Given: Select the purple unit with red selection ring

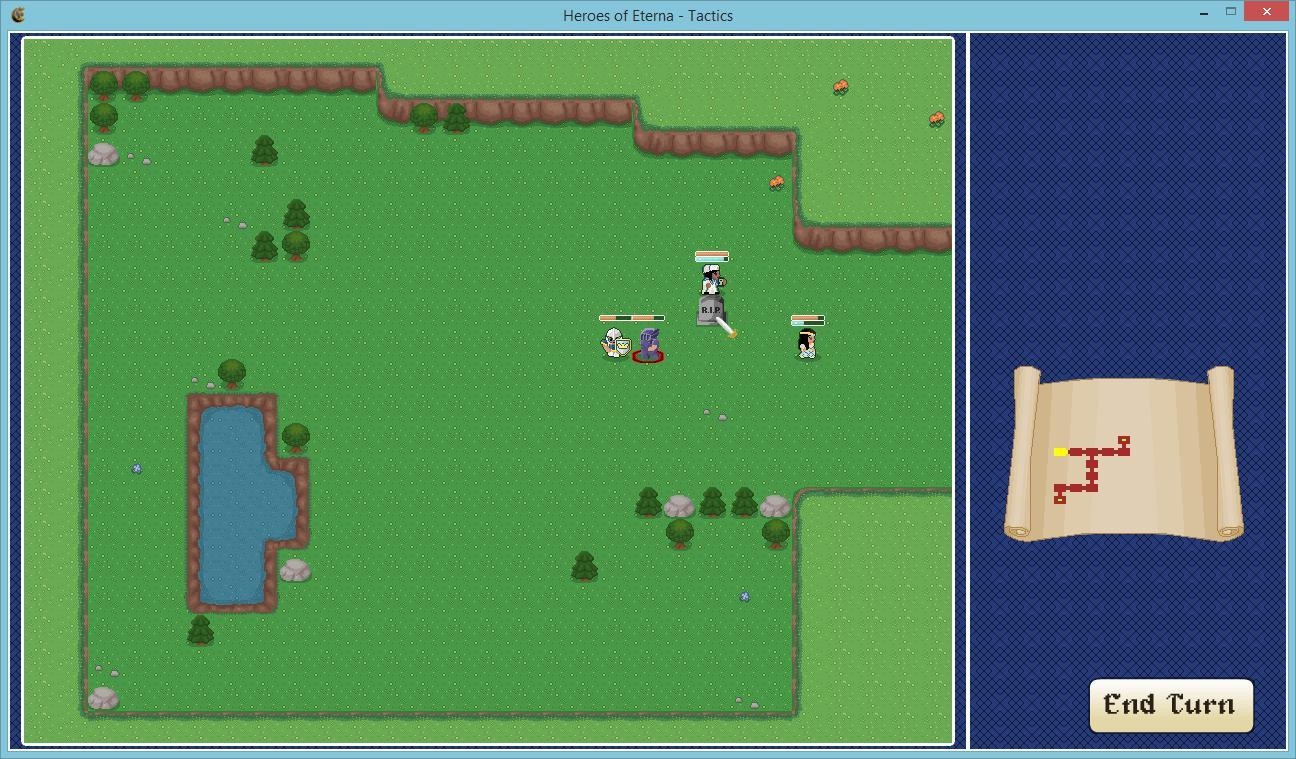Looking at the screenshot, I should [x=648, y=344].
